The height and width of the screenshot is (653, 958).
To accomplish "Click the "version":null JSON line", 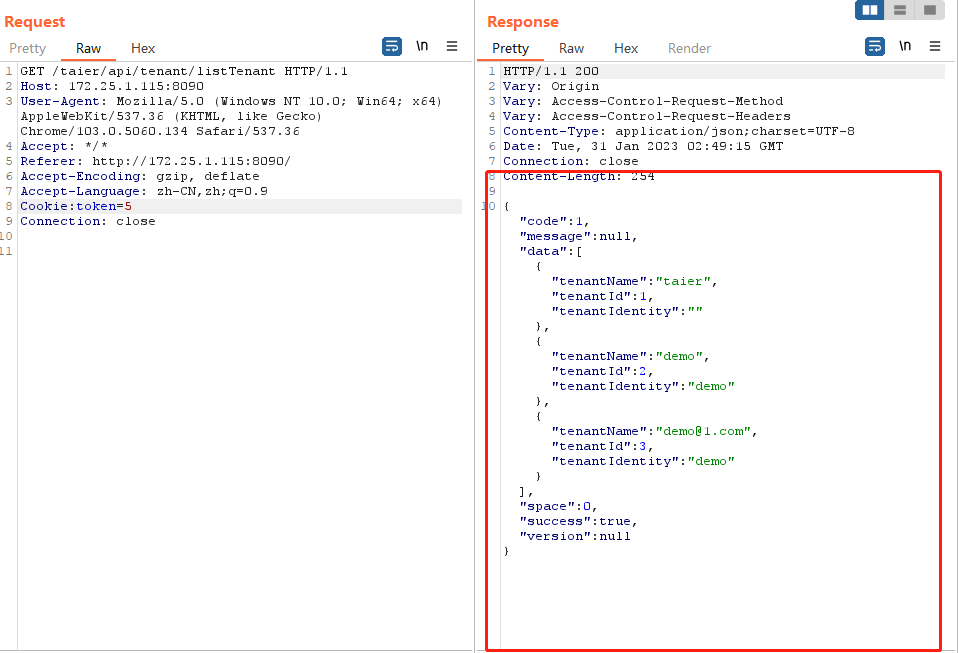I will 575,536.
